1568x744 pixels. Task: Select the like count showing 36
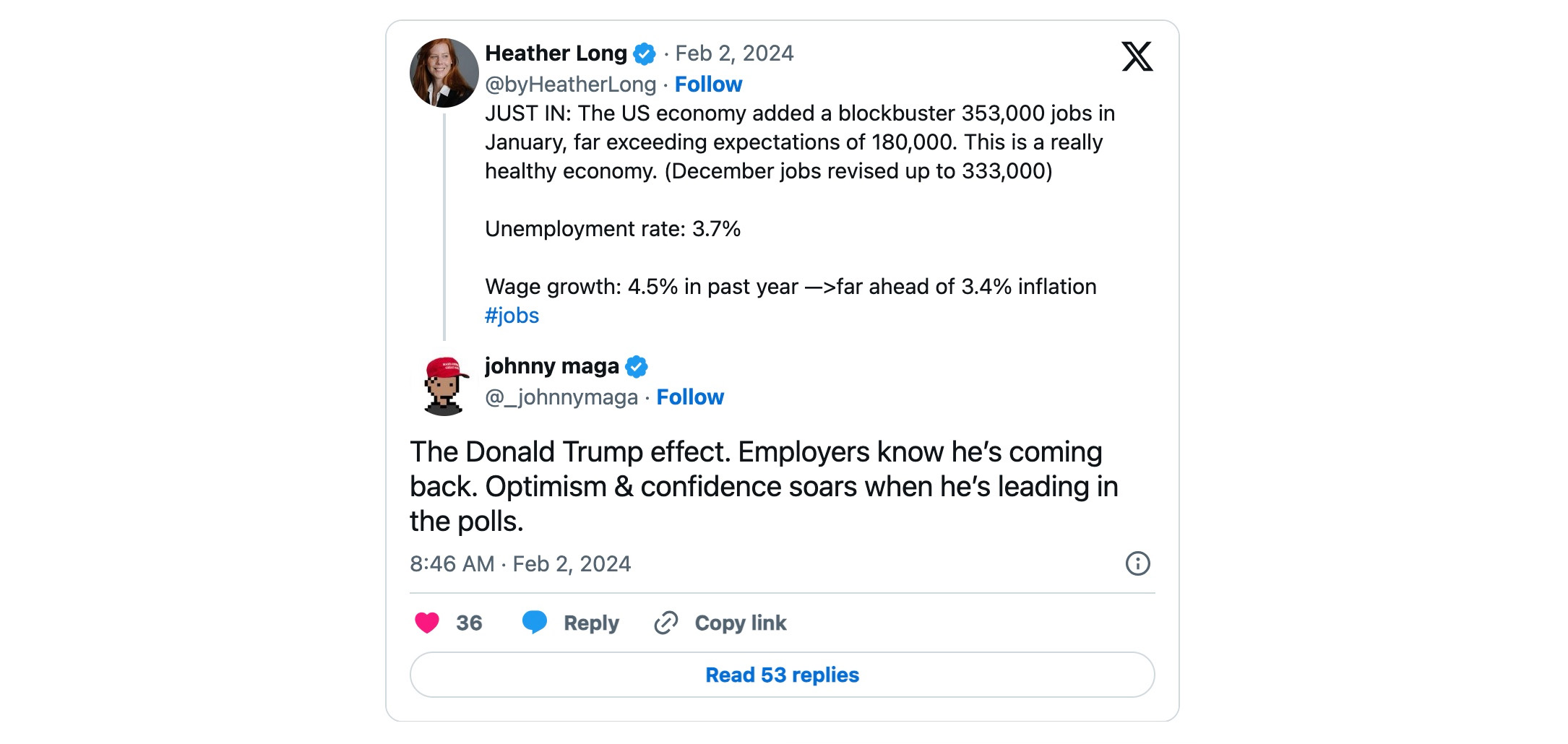pos(469,622)
